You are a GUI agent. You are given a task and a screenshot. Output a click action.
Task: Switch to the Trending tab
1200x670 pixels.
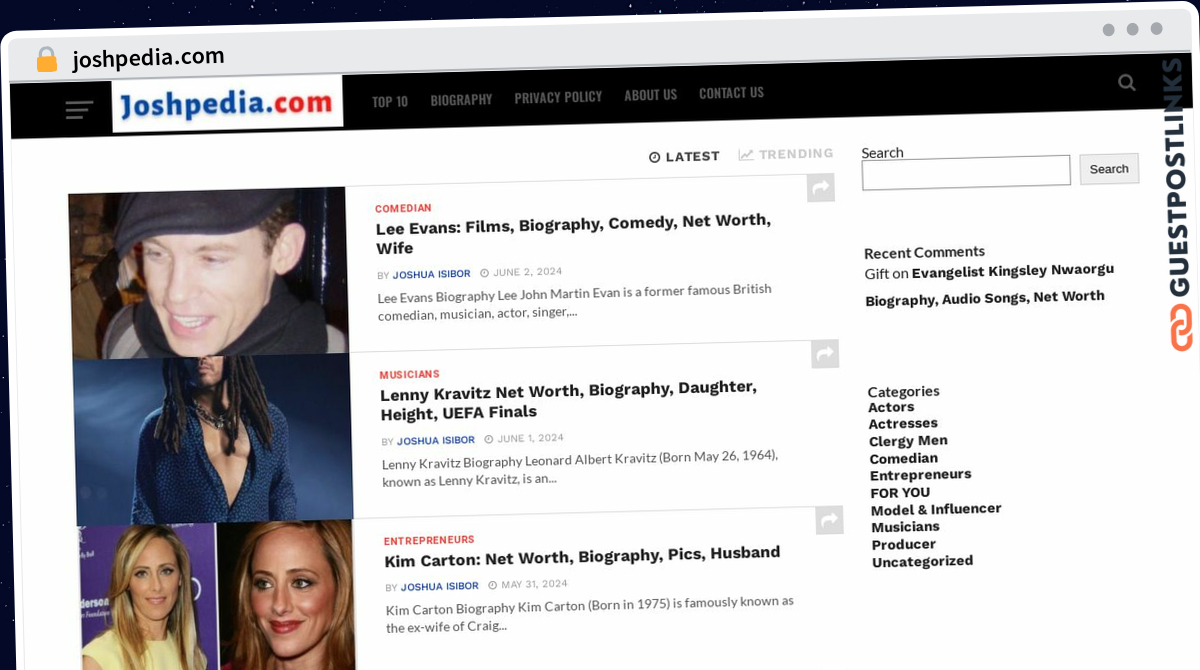pos(786,154)
